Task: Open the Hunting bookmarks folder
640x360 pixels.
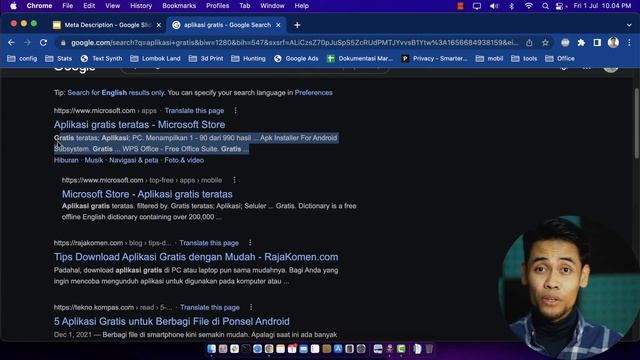Action: [x=248, y=59]
